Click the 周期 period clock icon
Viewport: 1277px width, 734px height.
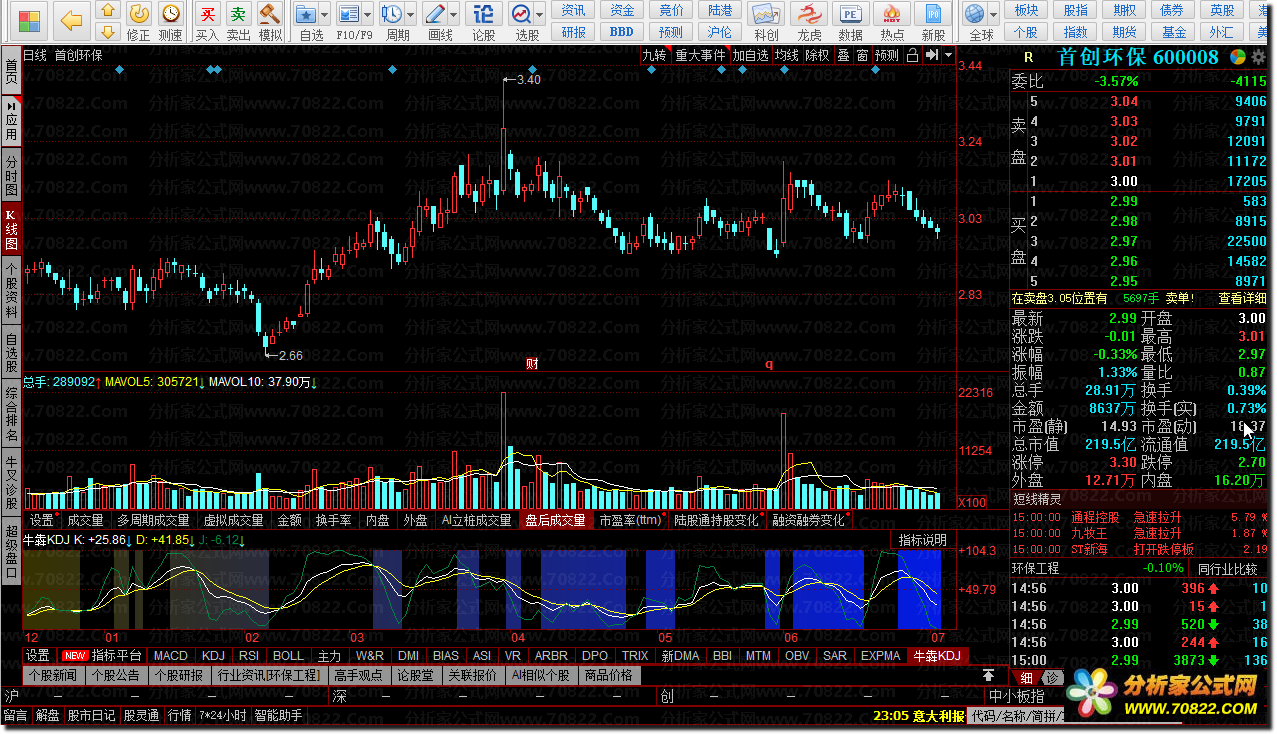click(x=392, y=14)
